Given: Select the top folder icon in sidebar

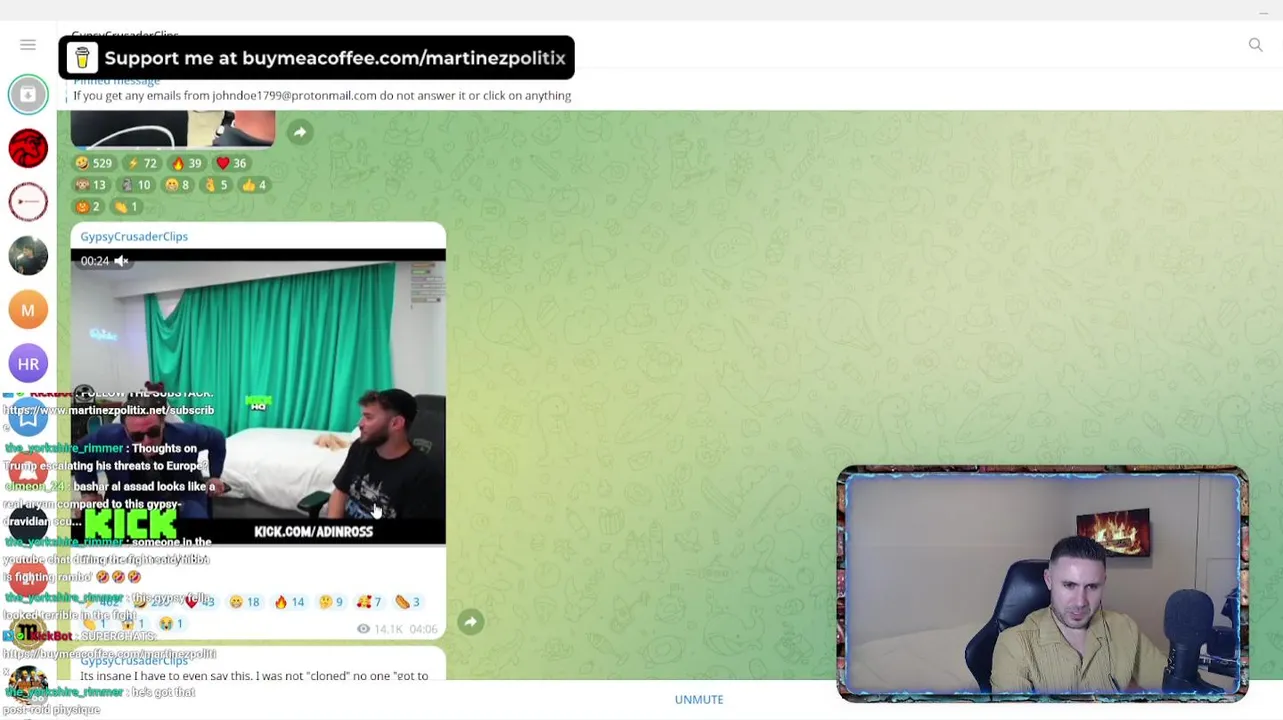Looking at the screenshot, I should (x=28, y=94).
